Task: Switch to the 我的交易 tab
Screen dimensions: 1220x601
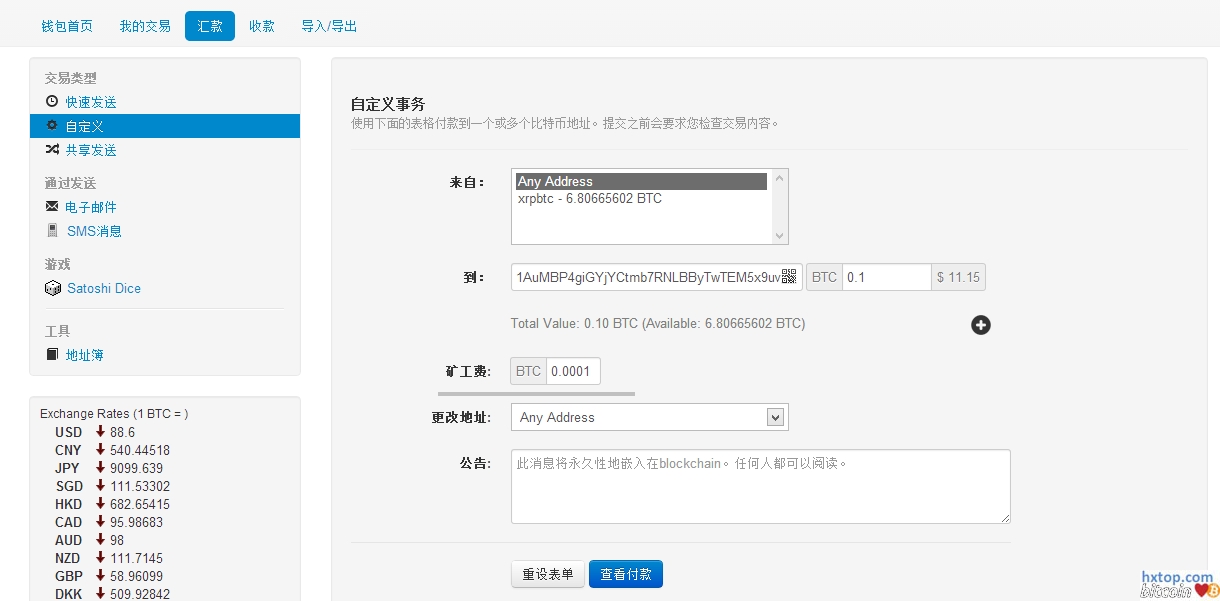Action: [145, 26]
